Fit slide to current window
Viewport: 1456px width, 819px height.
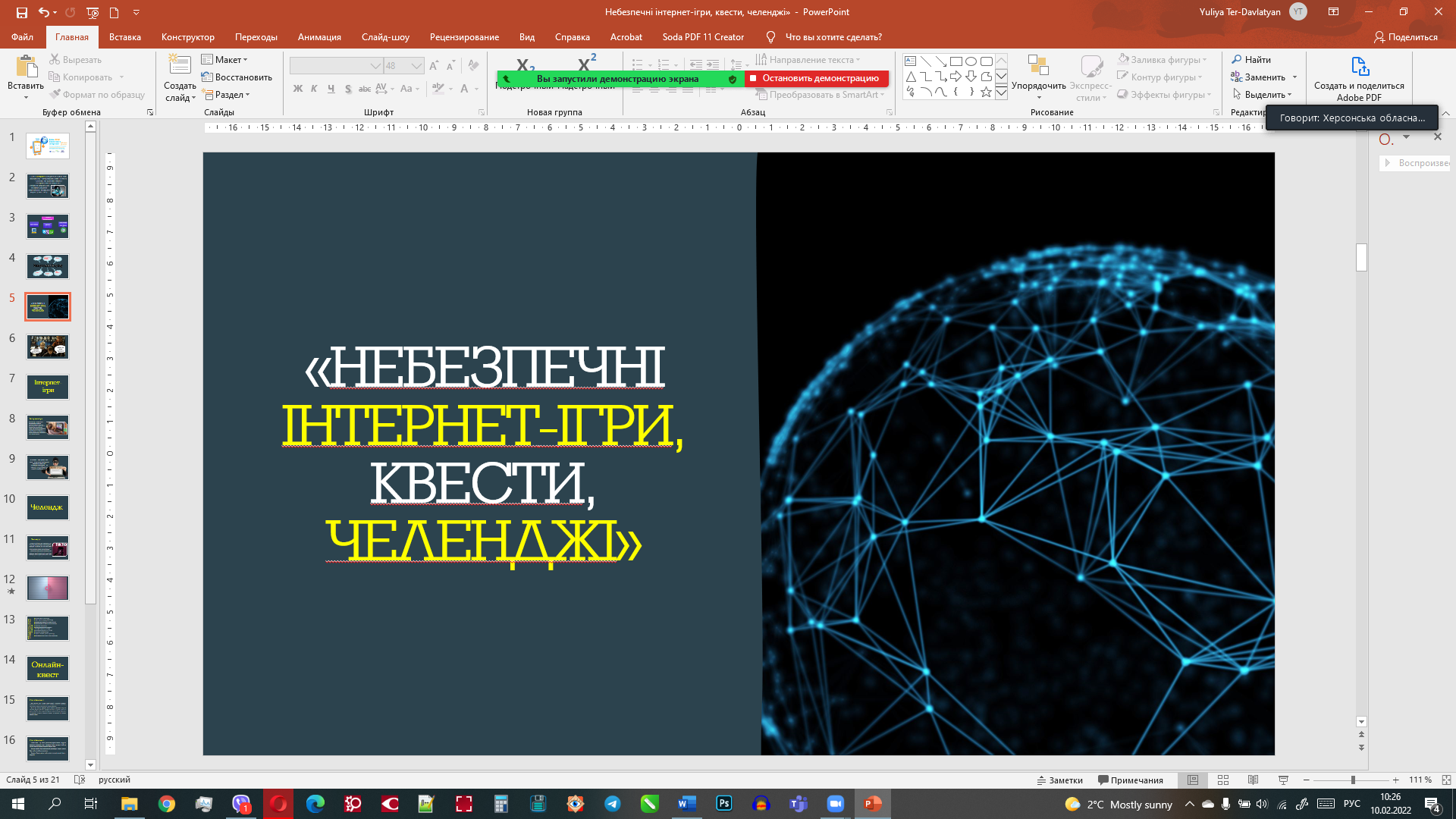(x=1446, y=780)
